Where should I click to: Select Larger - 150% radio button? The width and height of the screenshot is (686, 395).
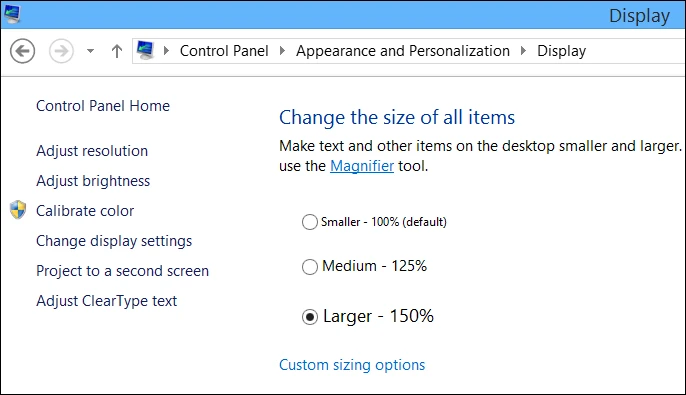point(310,316)
